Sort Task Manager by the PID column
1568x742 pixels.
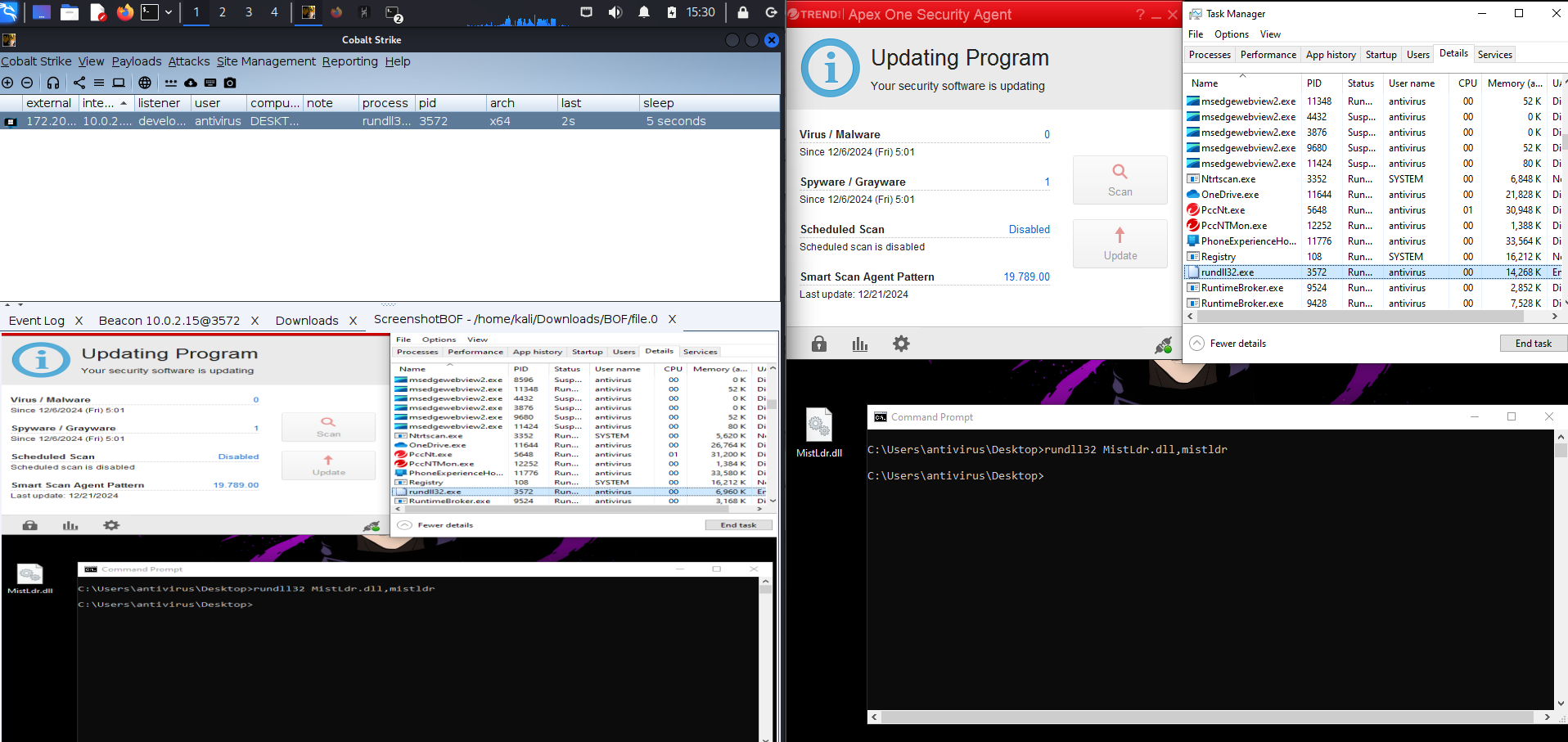click(1321, 83)
